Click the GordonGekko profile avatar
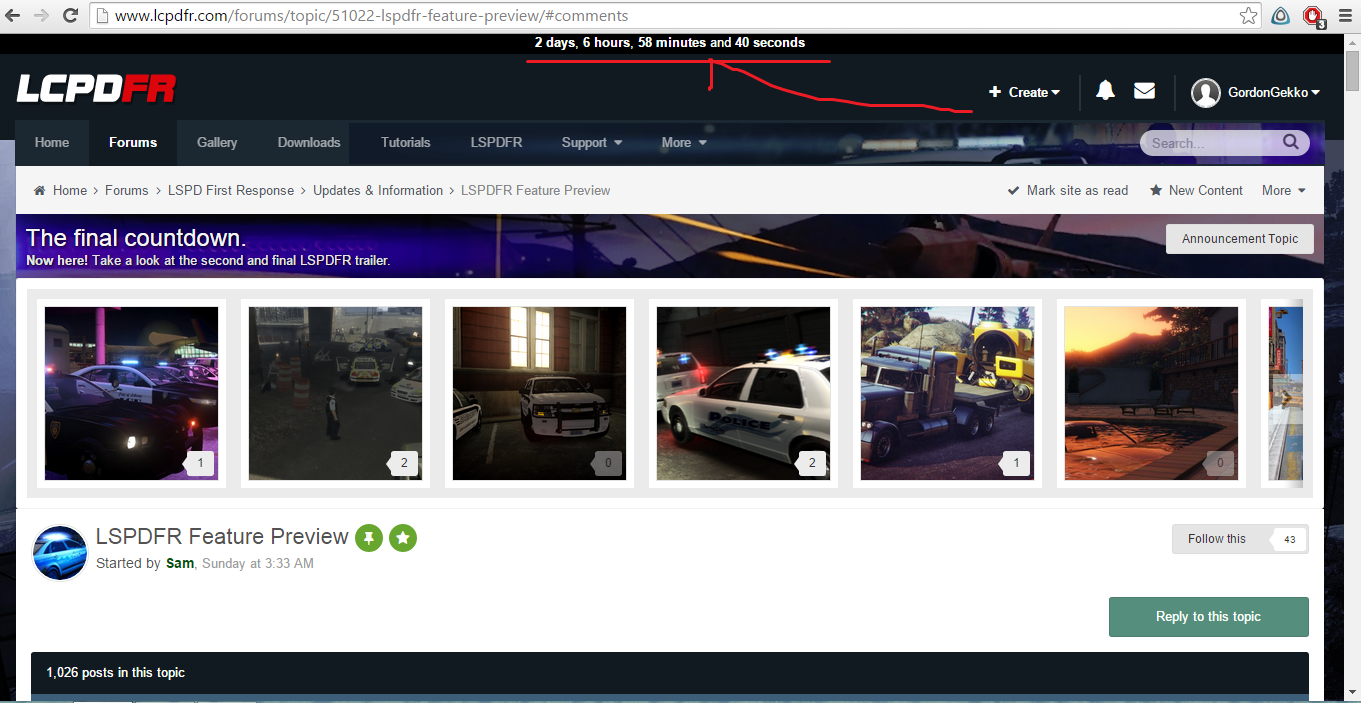 pos(1206,92)
